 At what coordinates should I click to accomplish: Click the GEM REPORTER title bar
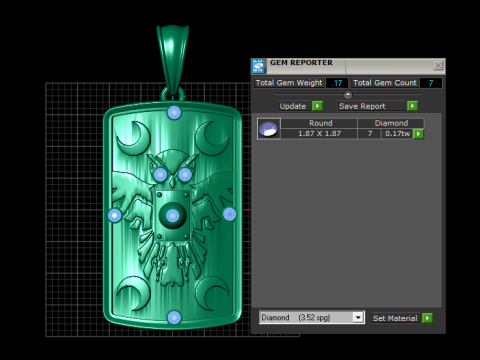[x=348, y=66]
